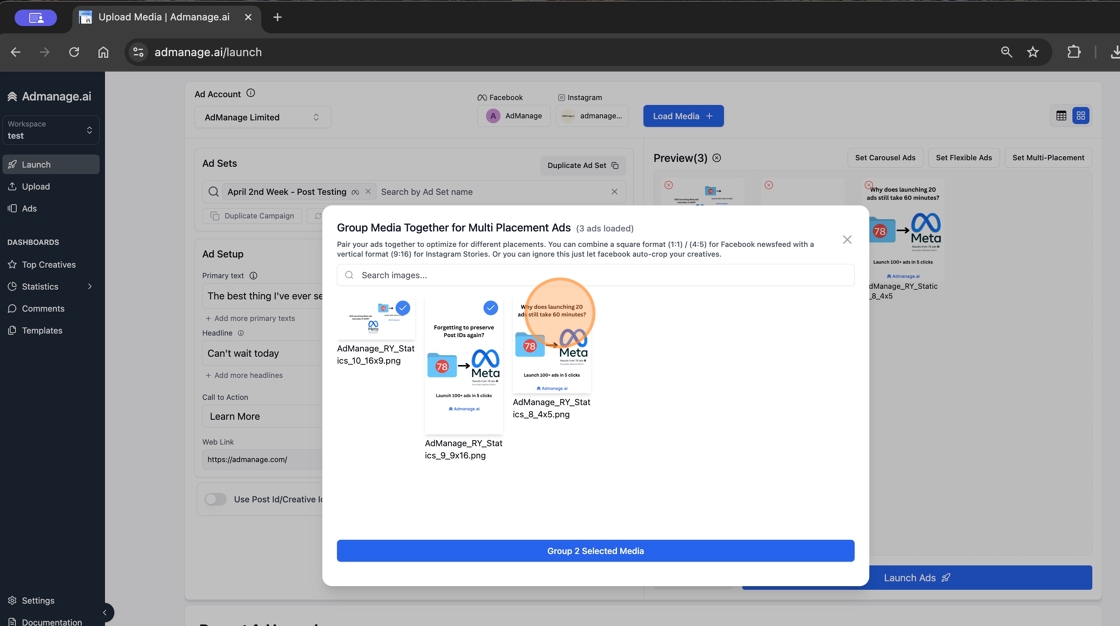Click the browser address bar URL
This screenshot has height=626, width=1120.
[x=208, y=52]
